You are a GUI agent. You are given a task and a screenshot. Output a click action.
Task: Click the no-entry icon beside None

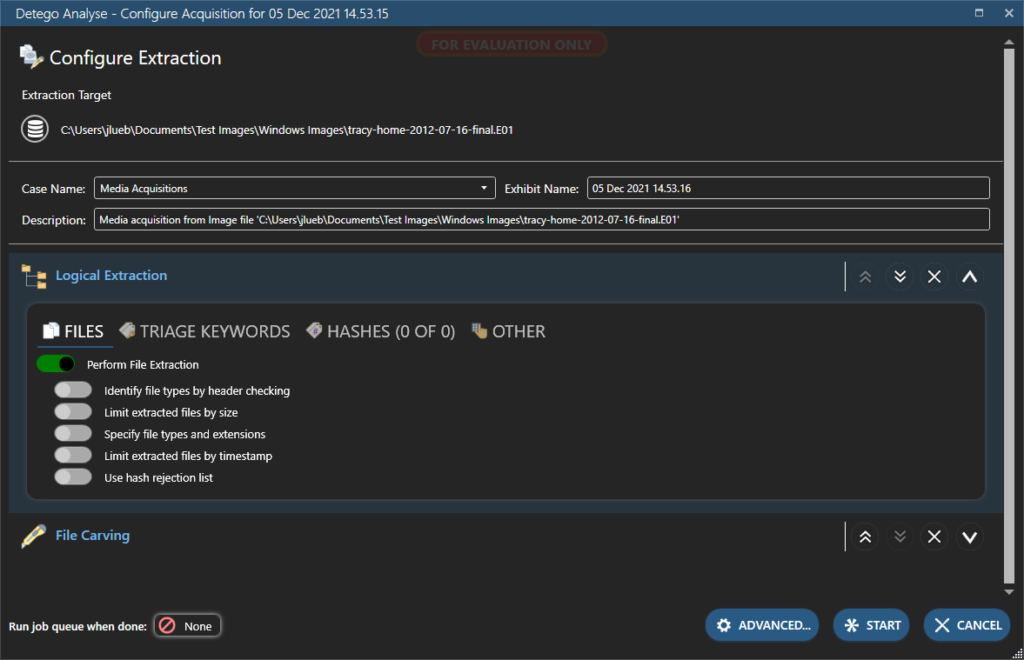click(x=167, y=625)
